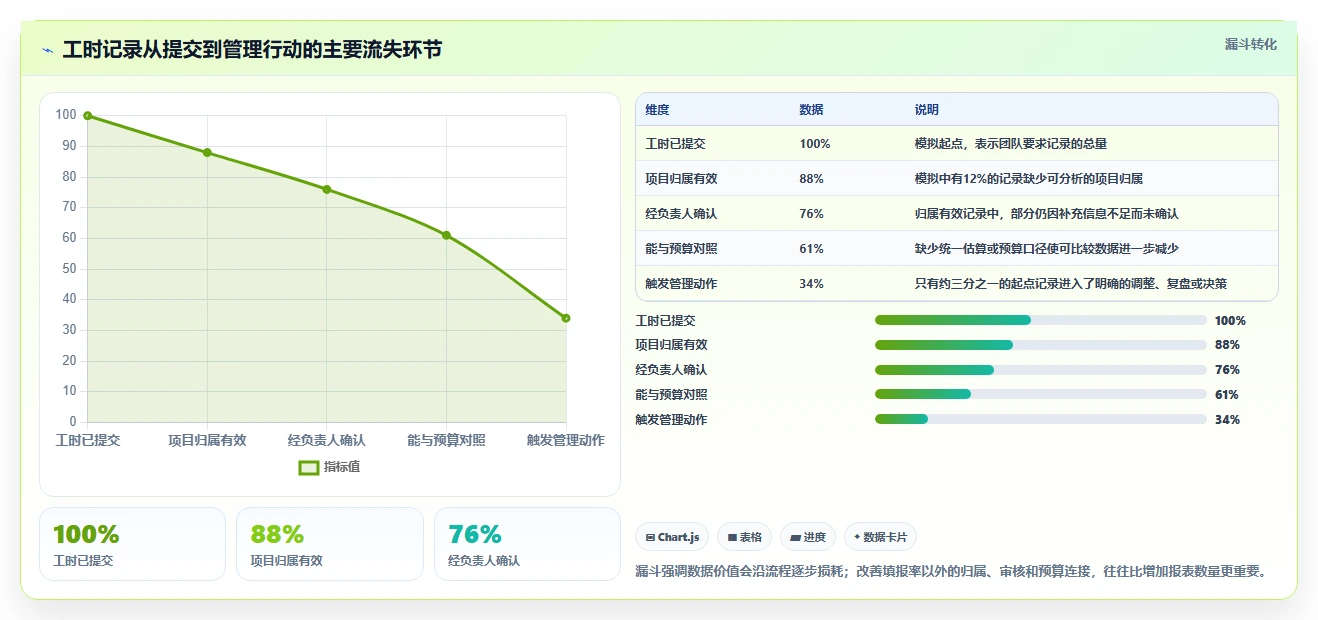This screenshot has width=1318, height=620.
Task: Click the 项目归属有效 x-axis label on the chart
Action: point(207,440)
